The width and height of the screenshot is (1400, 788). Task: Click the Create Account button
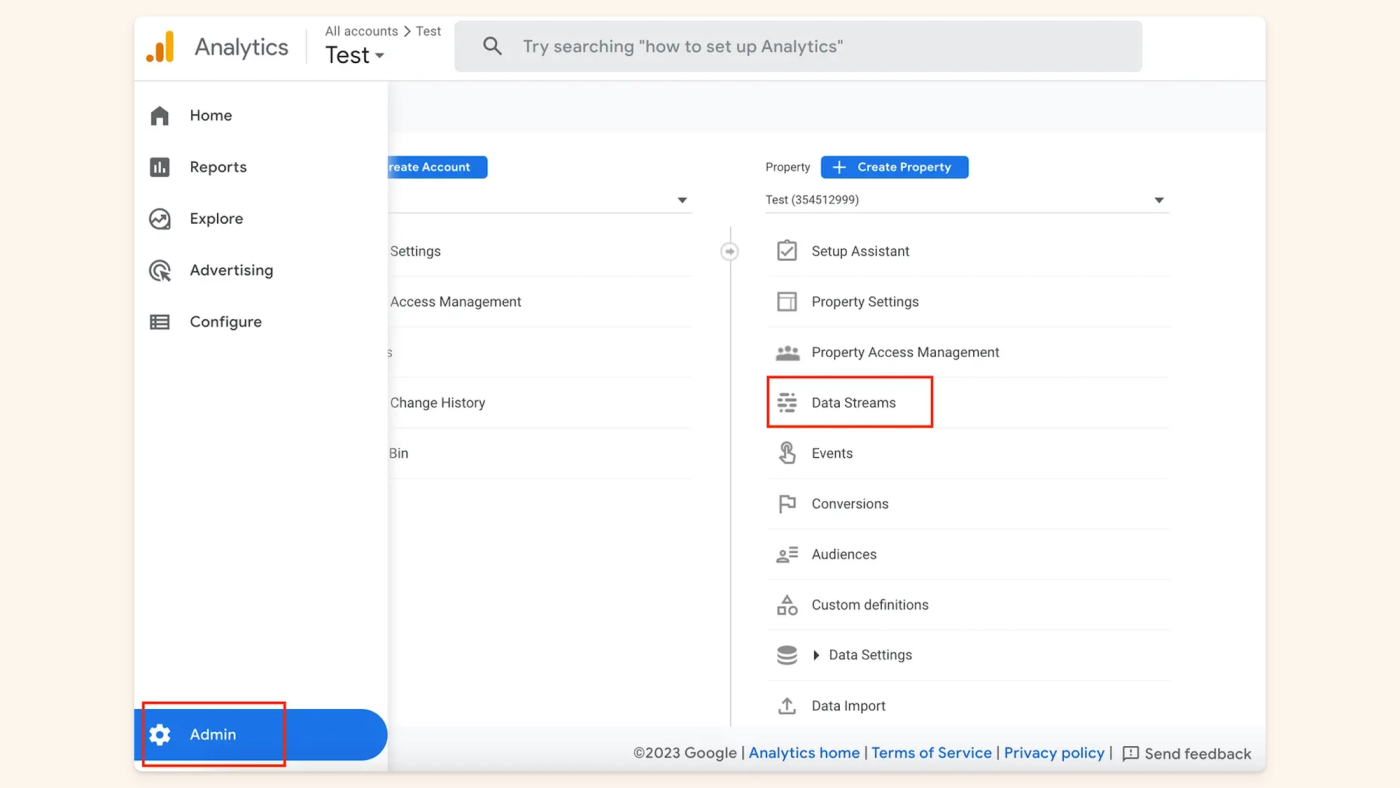(437, 167)
